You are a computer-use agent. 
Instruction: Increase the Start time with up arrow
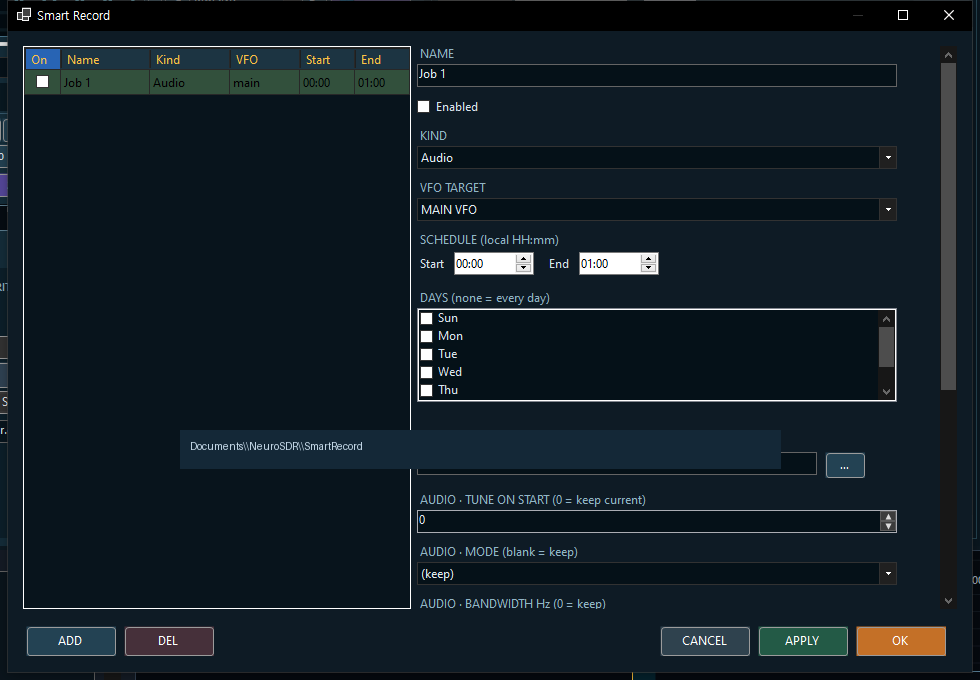pos(524,259)
